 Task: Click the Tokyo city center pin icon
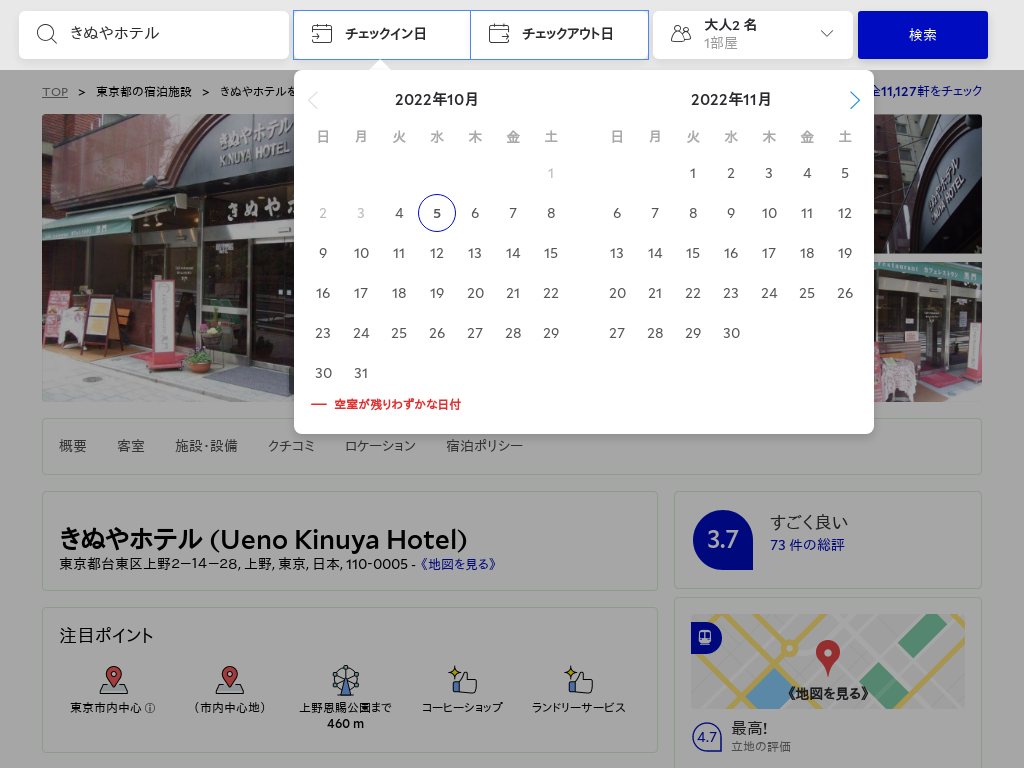(114, 680)
